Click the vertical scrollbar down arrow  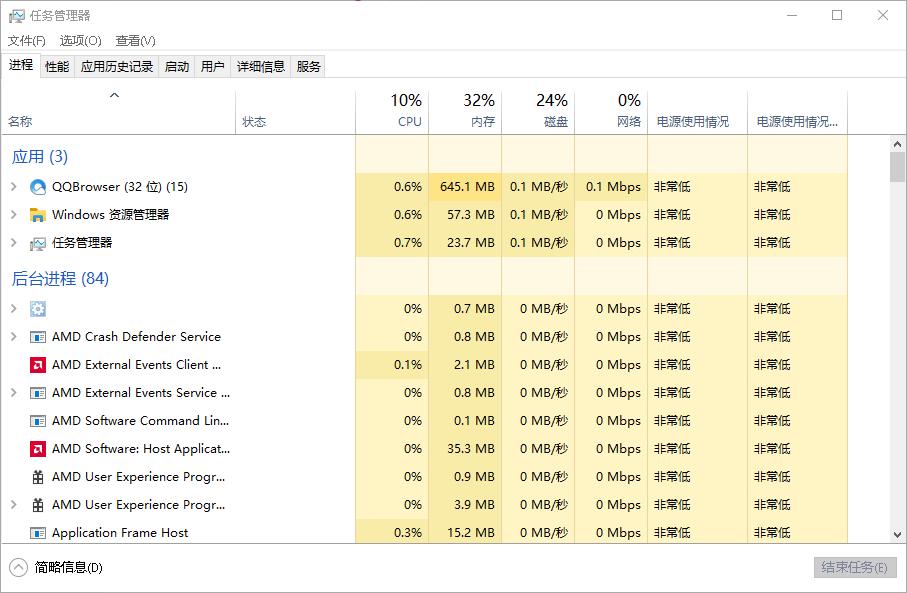897,535
